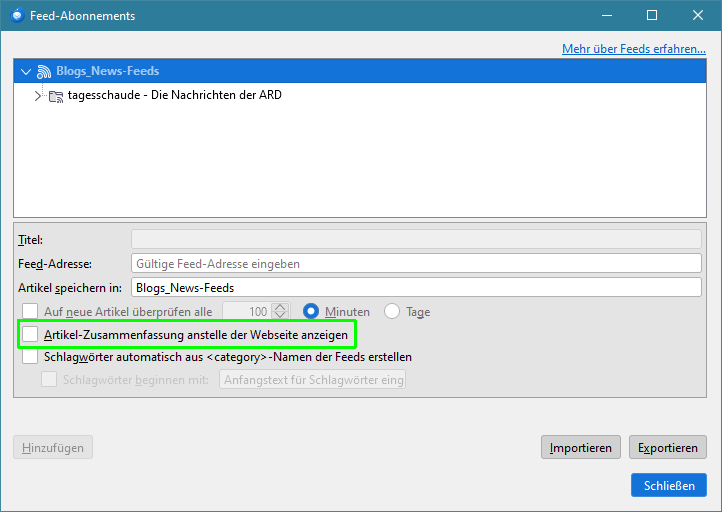This screenshot has height=512, width=722.
Task: Close the Feed-Abonnements dialog with X
Action: point(698,16)
